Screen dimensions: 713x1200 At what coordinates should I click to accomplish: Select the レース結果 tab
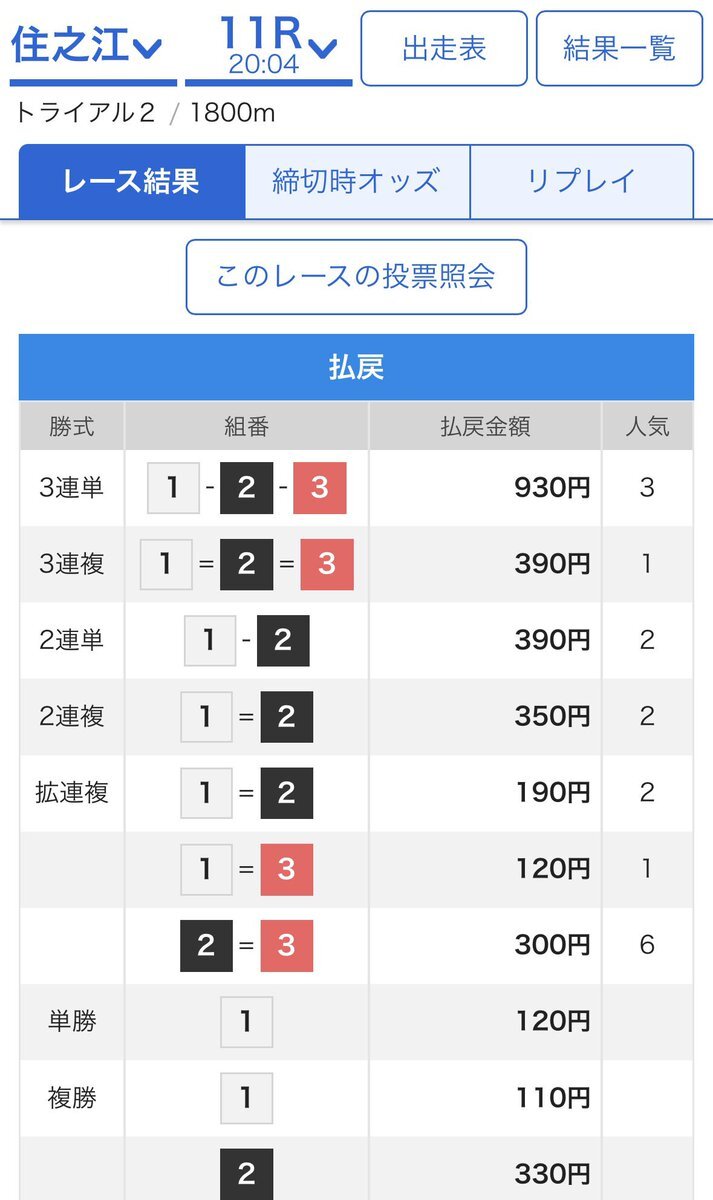click(131, 181)
